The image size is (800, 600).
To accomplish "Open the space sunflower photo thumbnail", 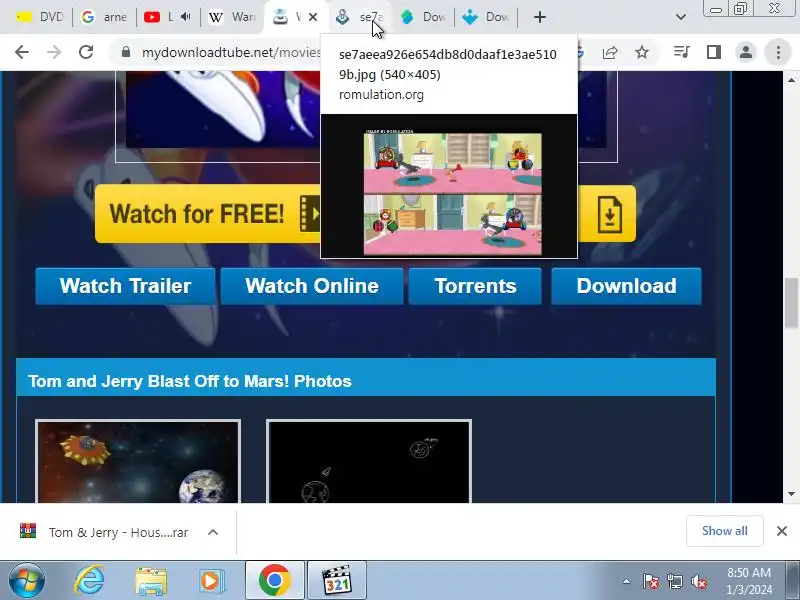I will [138, 461].
